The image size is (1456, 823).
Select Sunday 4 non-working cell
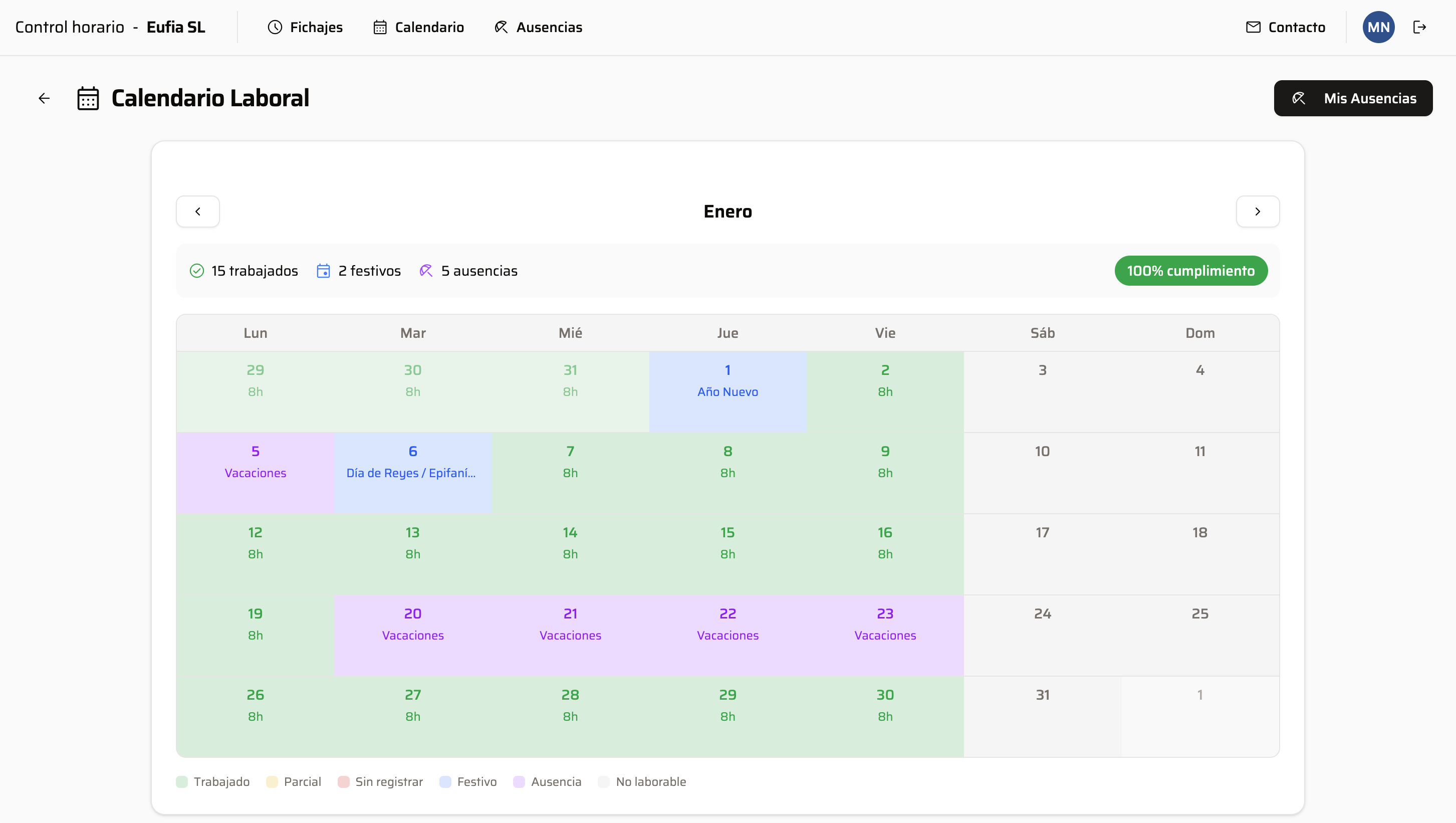point(1200,392)
